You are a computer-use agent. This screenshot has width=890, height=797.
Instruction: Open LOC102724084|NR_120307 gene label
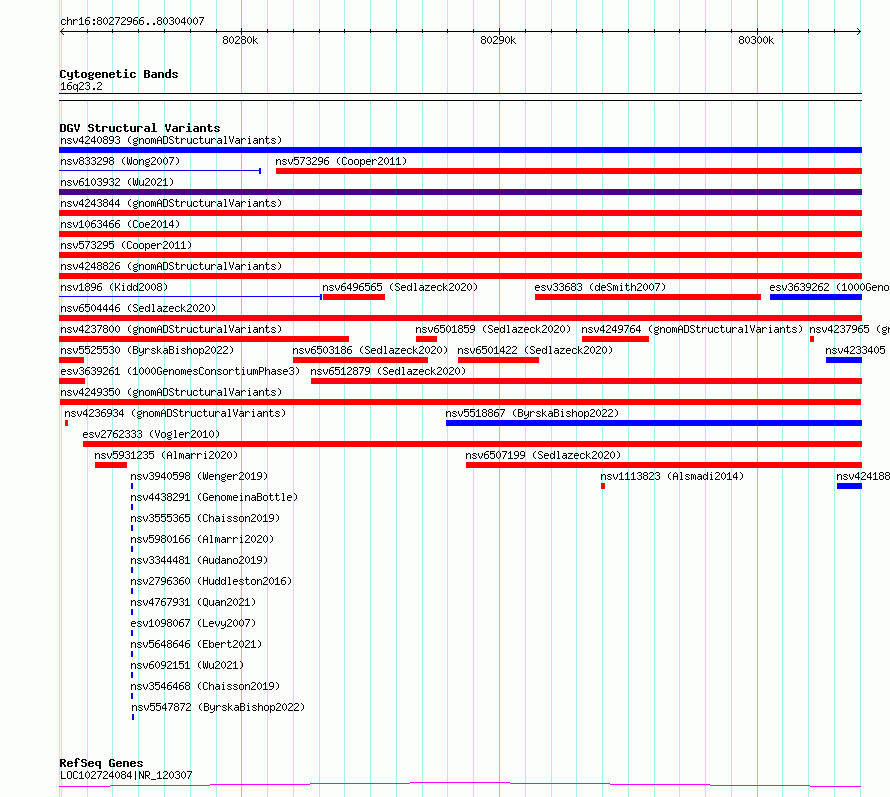(126, 775)
